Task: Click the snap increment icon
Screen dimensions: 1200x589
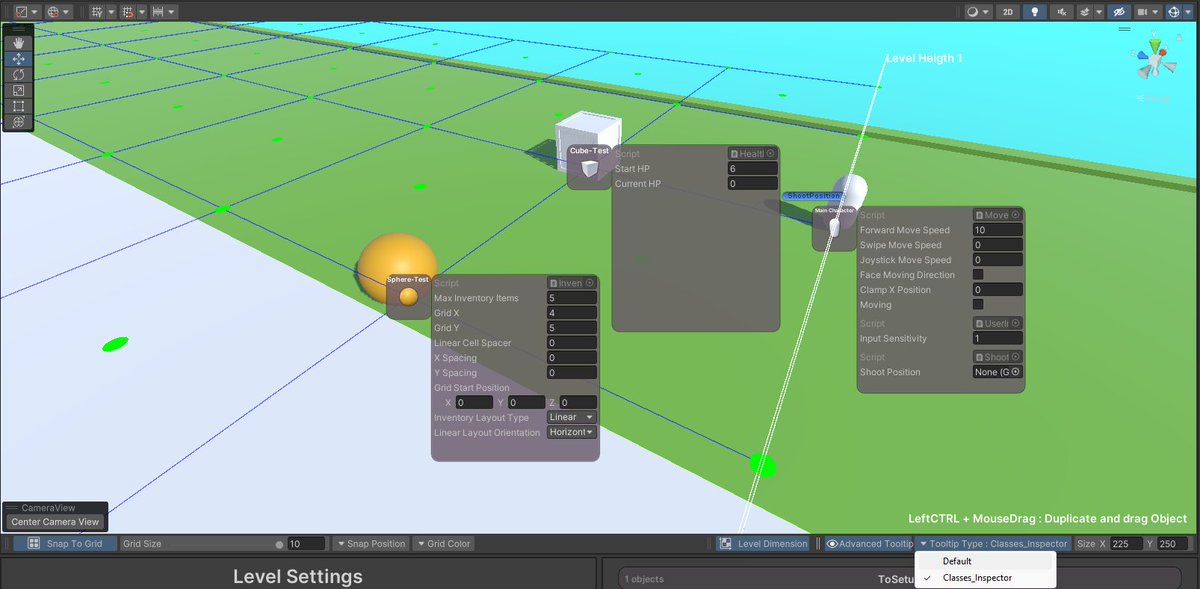Action: click(158, 12)
